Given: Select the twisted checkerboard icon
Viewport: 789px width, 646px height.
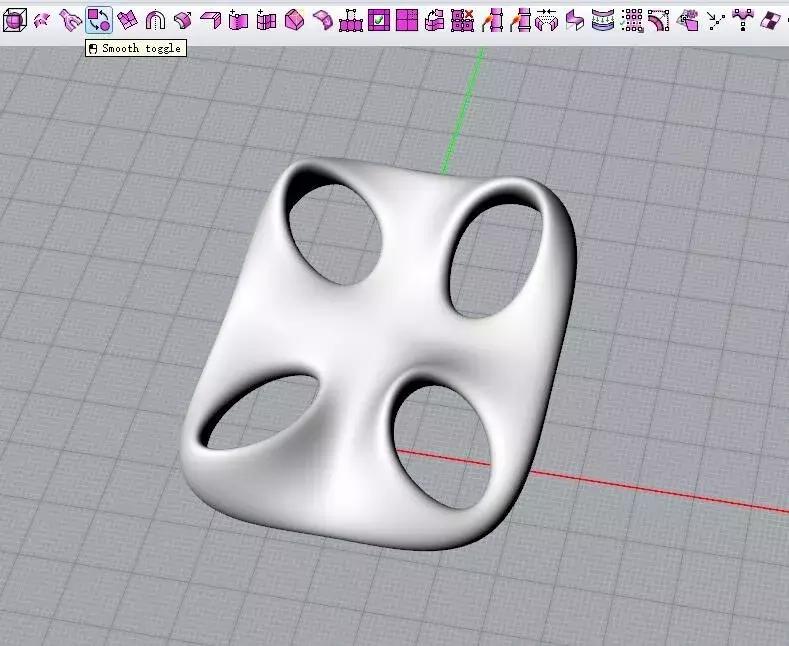Looking at the screenshot, I should point(771,19).
